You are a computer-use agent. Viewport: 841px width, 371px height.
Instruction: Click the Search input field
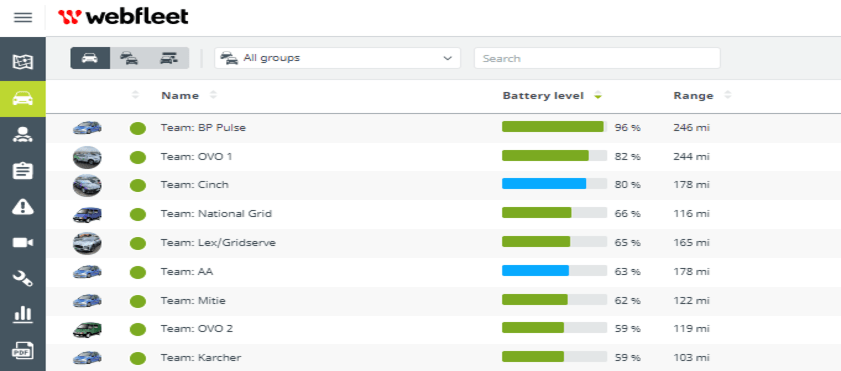click(x=597, y=58)
